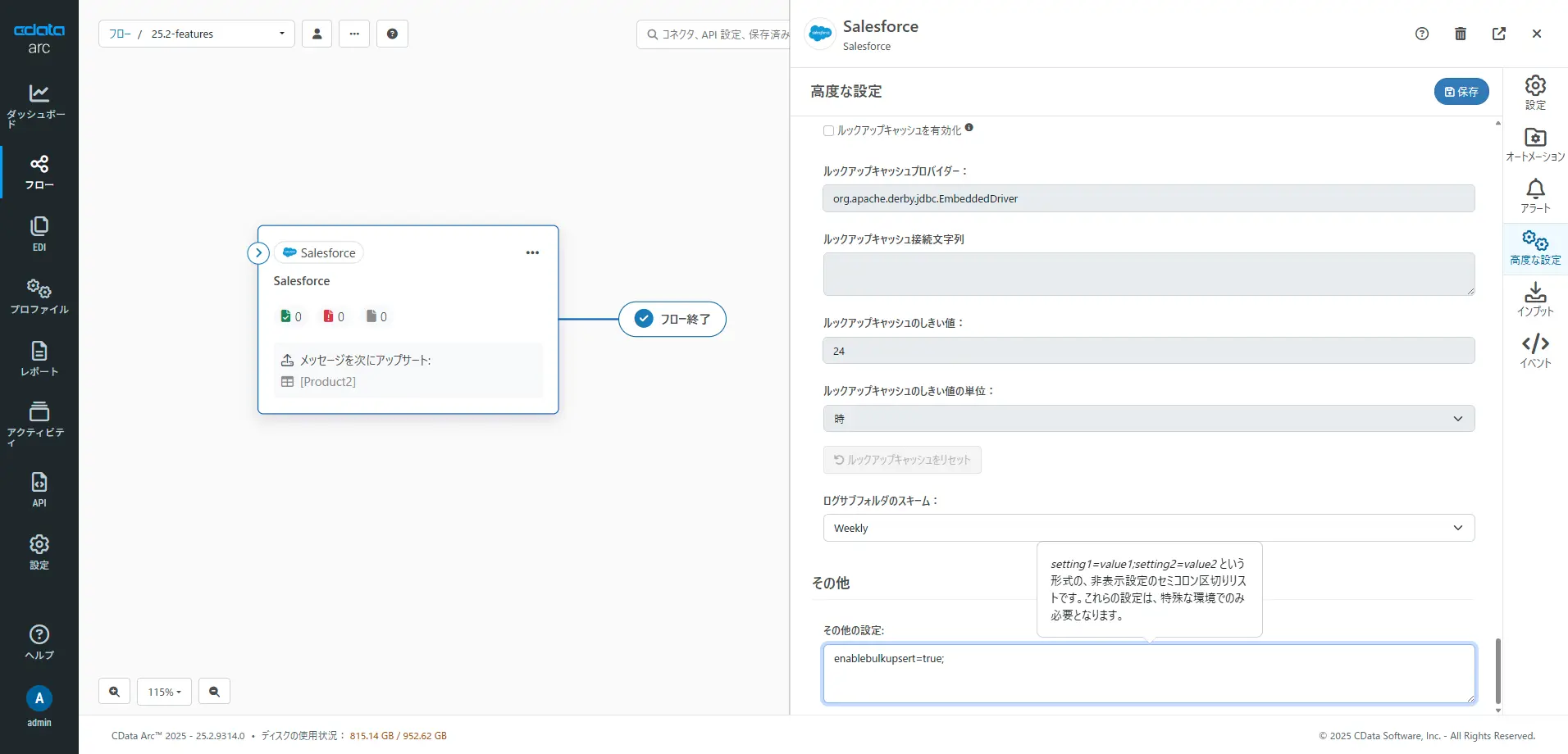This screenshot has height=754, width=1568.
Task: Open the 25.2-features flow selector dropdown
Action: coord(197,34)
